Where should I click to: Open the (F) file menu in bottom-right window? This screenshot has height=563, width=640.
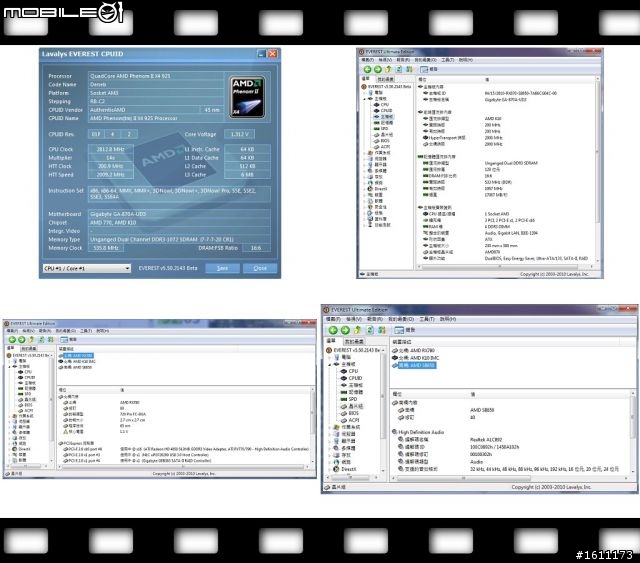(333, 319)
